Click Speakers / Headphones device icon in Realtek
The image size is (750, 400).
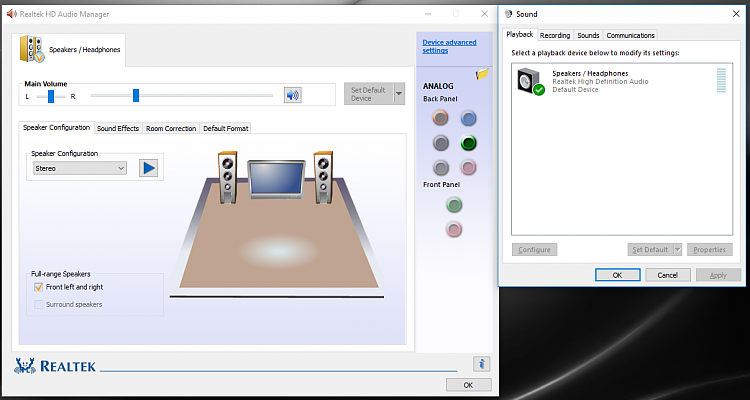(x=32, y=49)
